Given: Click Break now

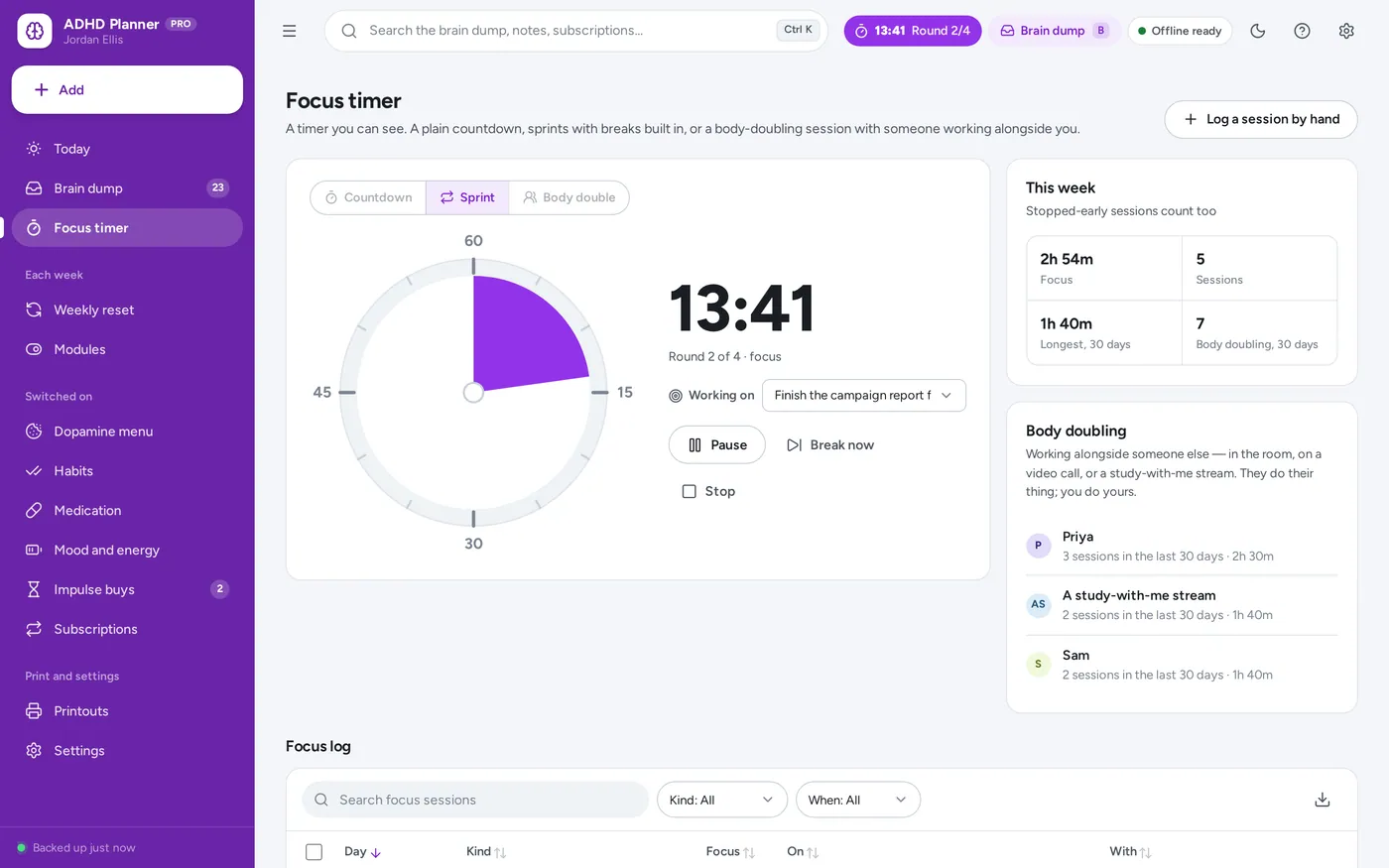Looking at the screenshot, I should point(830,445).
